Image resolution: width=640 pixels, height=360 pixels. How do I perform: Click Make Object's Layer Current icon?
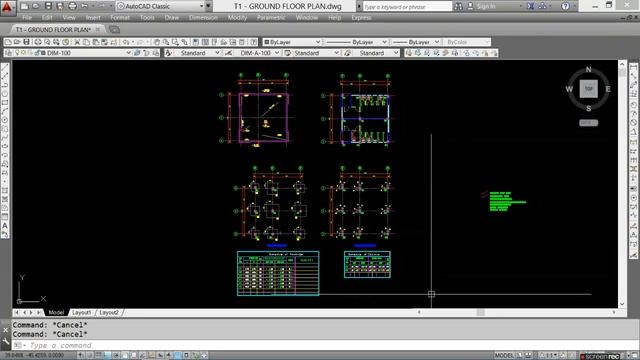click(137, 53)
